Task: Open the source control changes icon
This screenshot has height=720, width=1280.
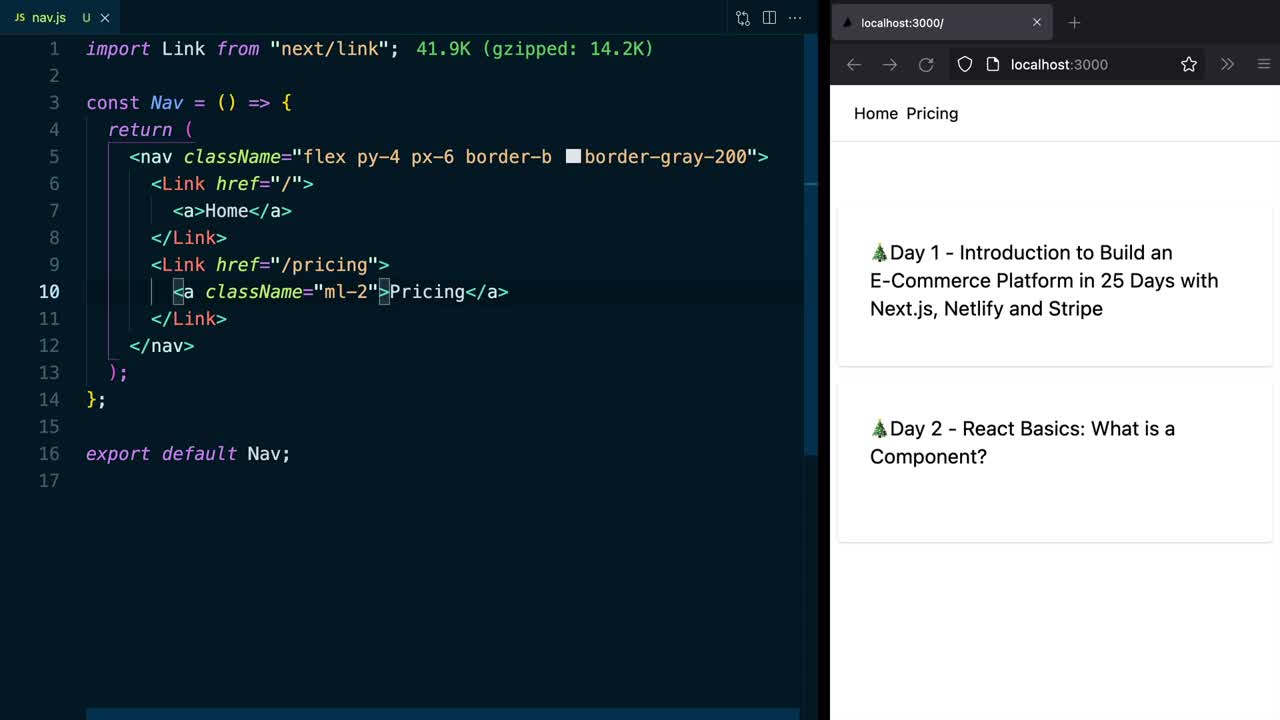Action: pos(743,18)
